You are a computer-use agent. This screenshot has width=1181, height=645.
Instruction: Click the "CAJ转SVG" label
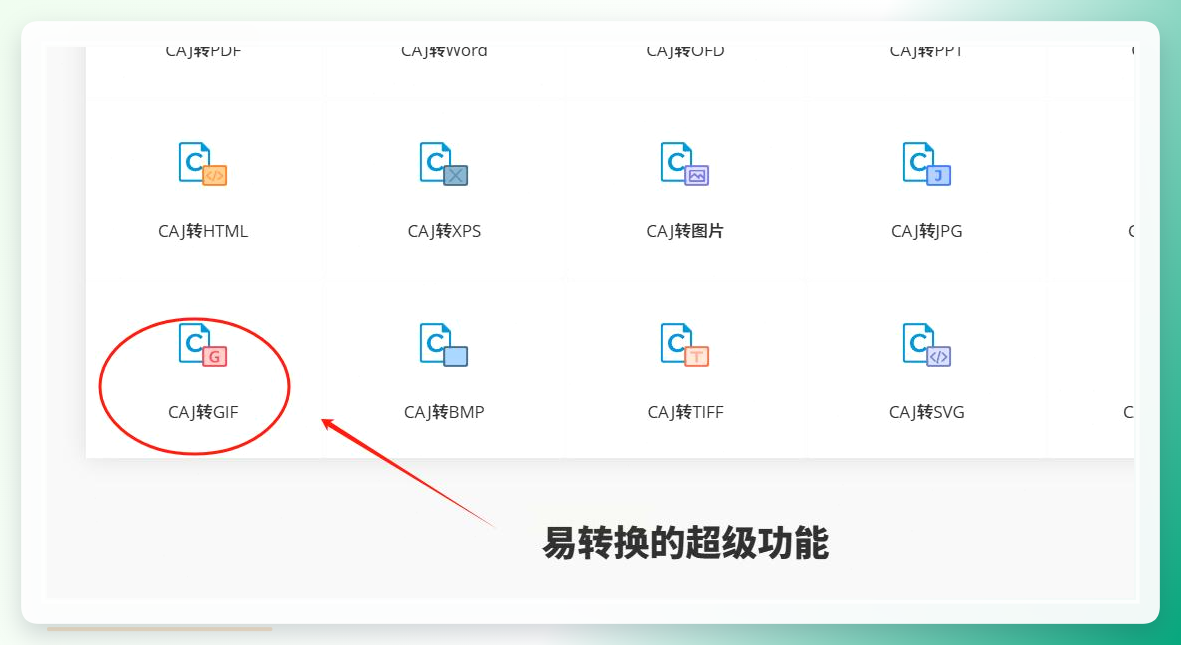(926, 412)
